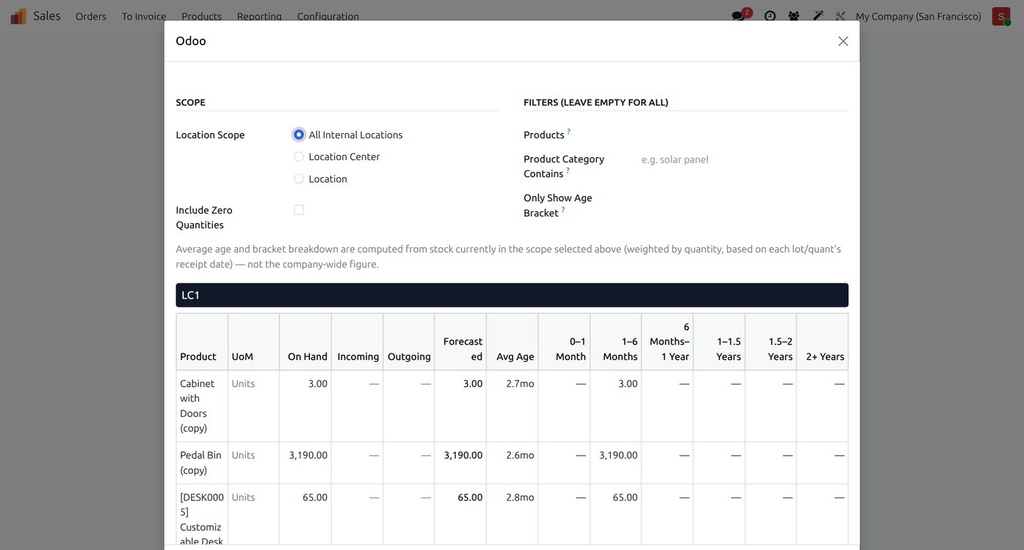Click the Product Category Contains input

click(x=744, y=159)
